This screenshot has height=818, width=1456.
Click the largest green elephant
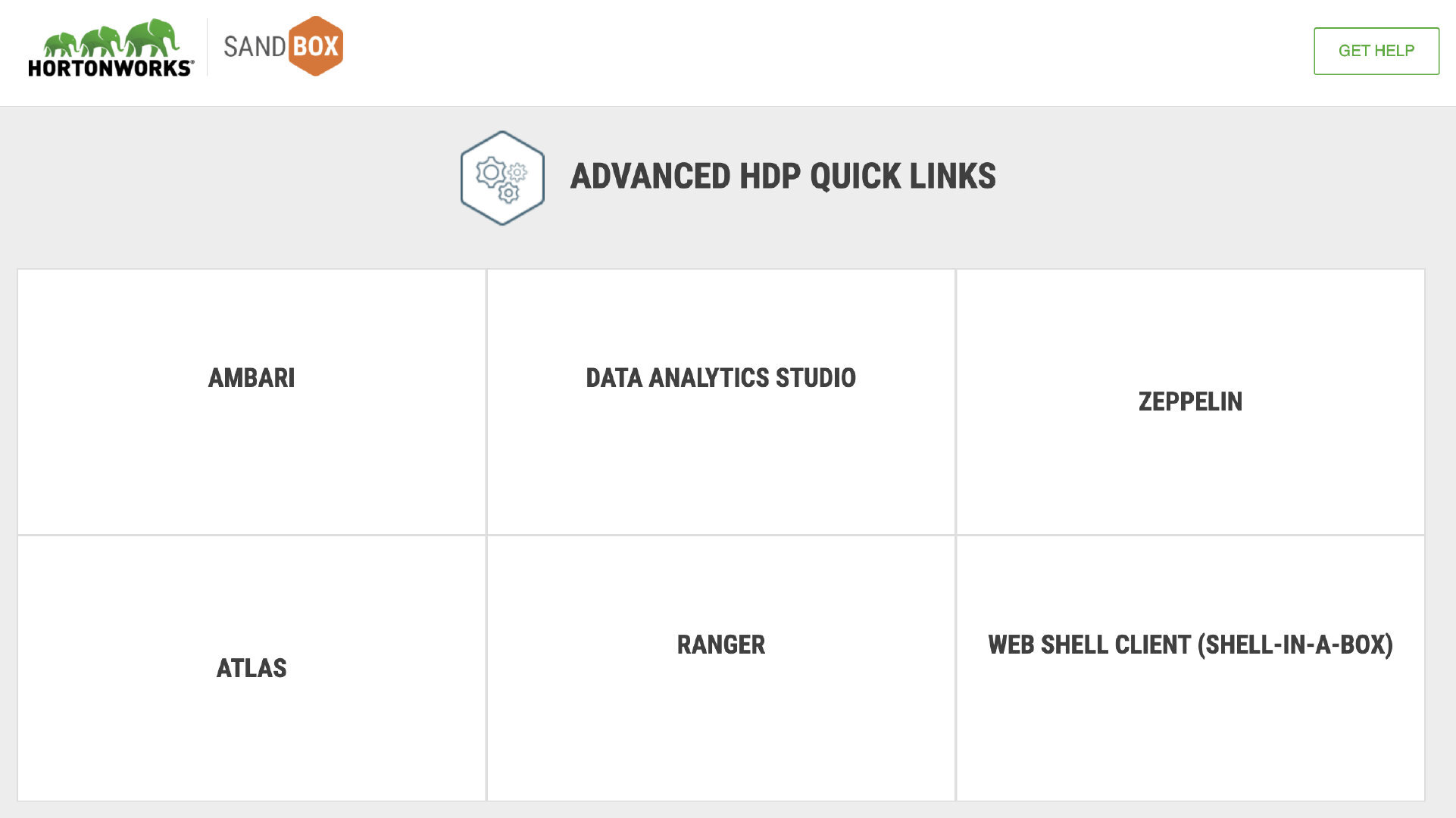[x=152, y=37]
